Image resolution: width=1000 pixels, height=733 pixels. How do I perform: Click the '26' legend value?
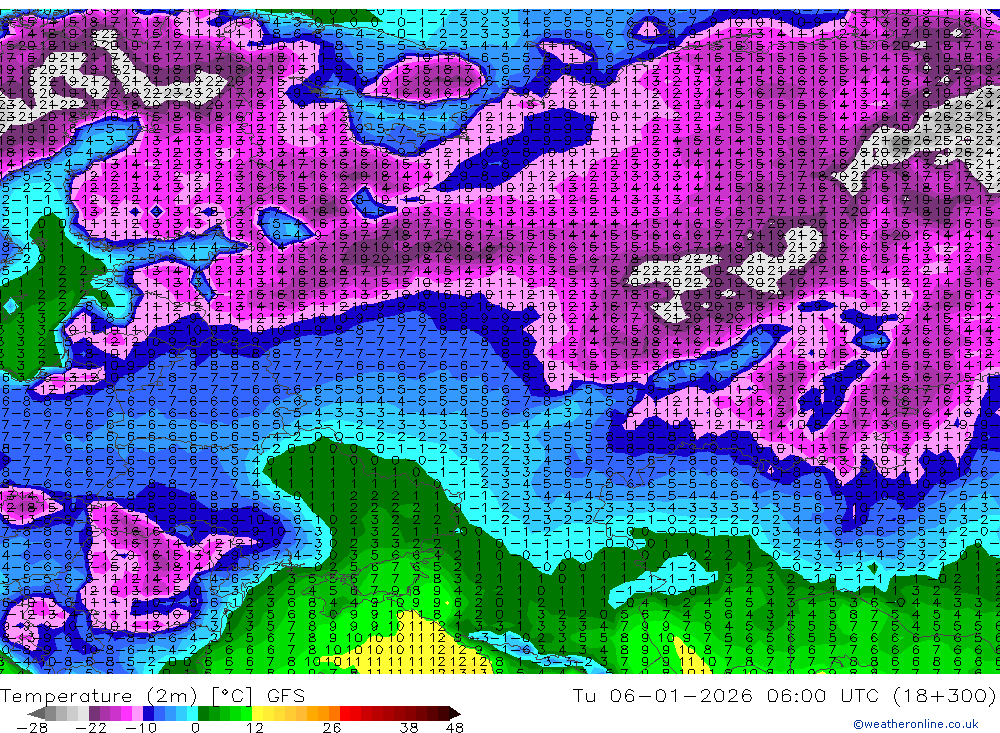tap(332, 727)
